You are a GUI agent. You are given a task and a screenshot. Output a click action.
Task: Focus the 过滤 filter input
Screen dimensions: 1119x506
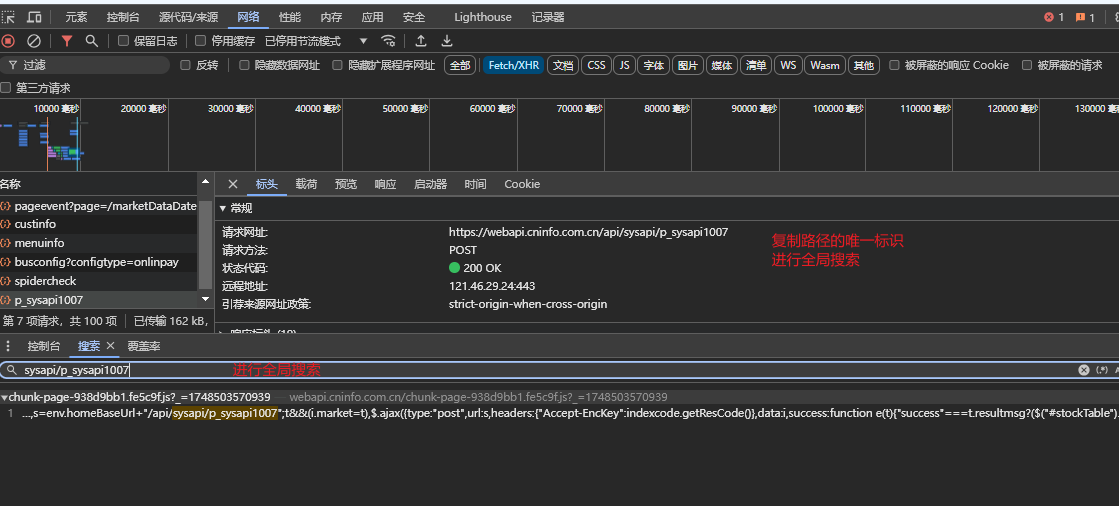click(85, 65)
